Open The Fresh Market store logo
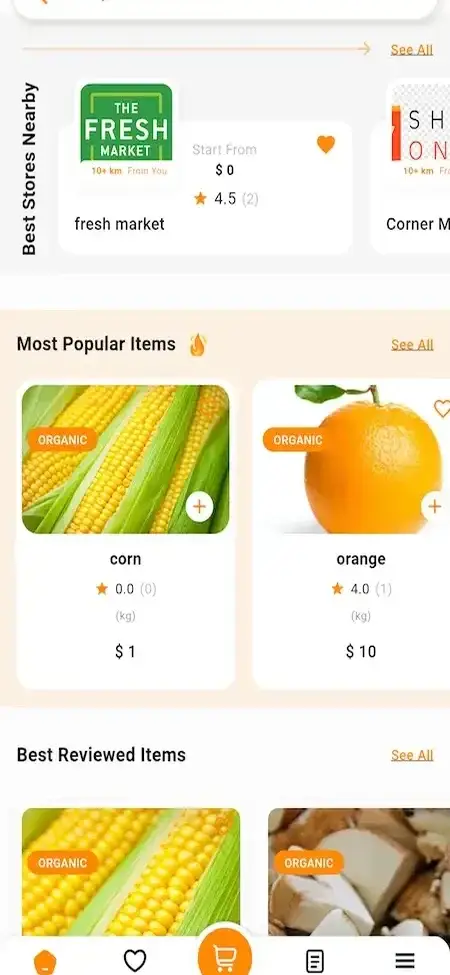450x975 pixels. tap(126, 123)
